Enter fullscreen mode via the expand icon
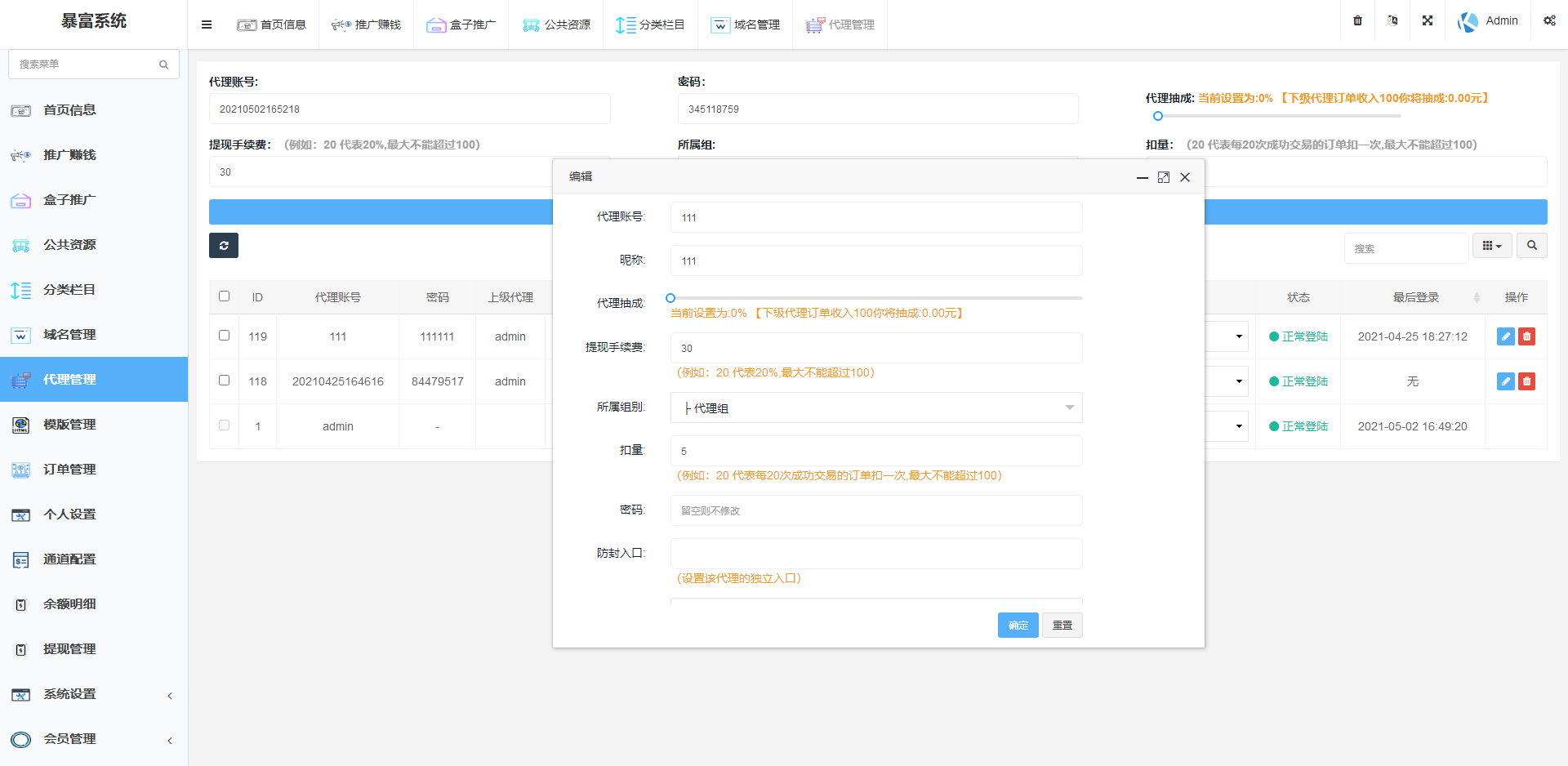Viewport: 1568px width, 766px height. (x=1427, y=20)
